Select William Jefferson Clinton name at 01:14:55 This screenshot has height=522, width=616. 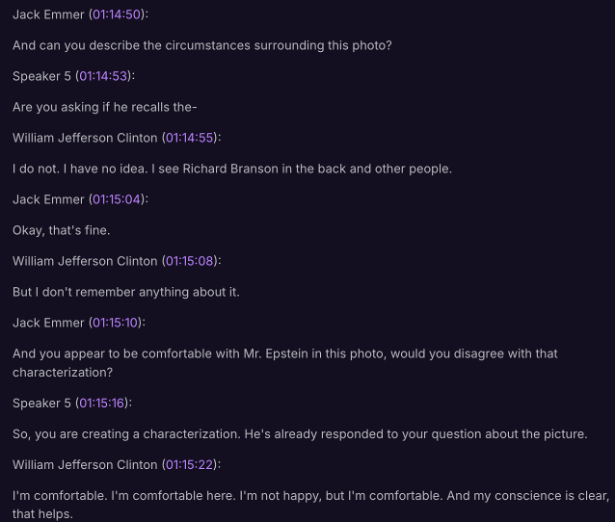point(84,138)
